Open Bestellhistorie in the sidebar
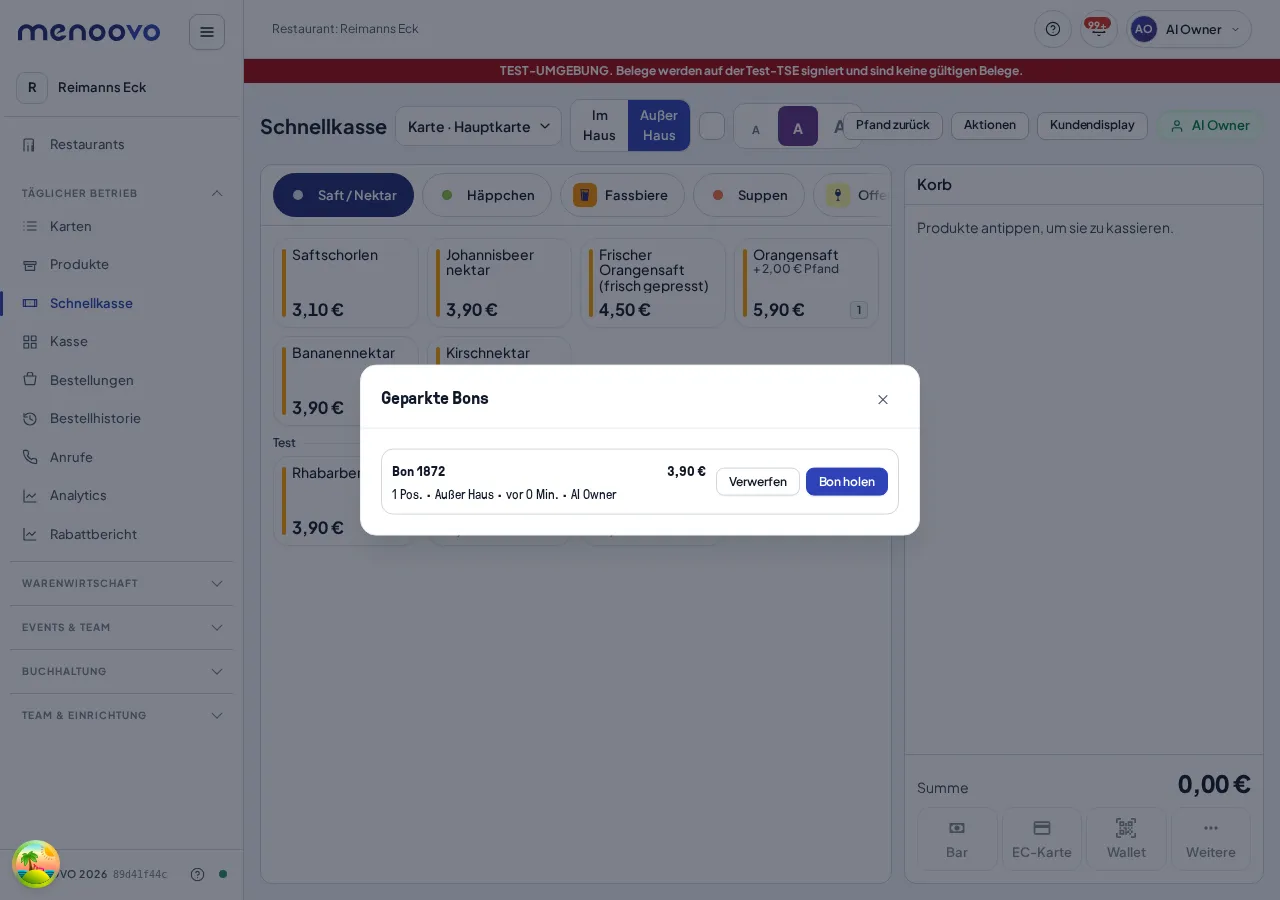 (x=121, y=419)
